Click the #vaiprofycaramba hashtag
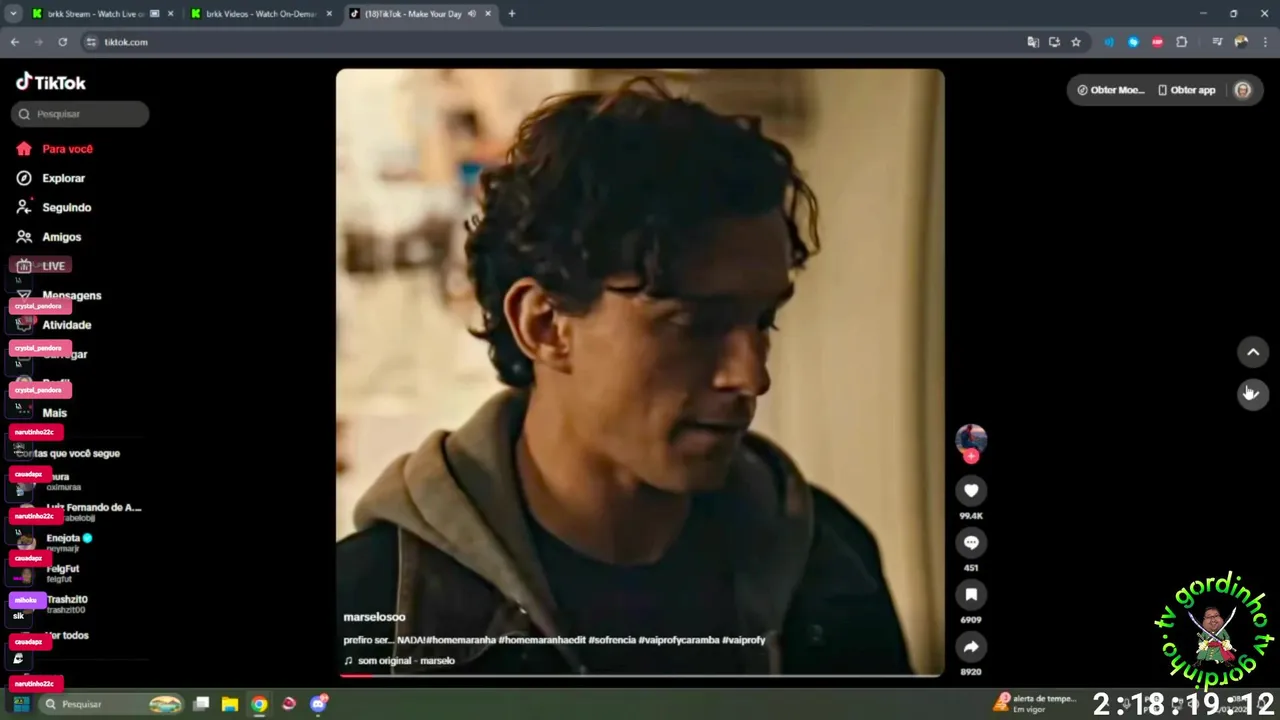Screen dimensions: 1280x720 679,640
